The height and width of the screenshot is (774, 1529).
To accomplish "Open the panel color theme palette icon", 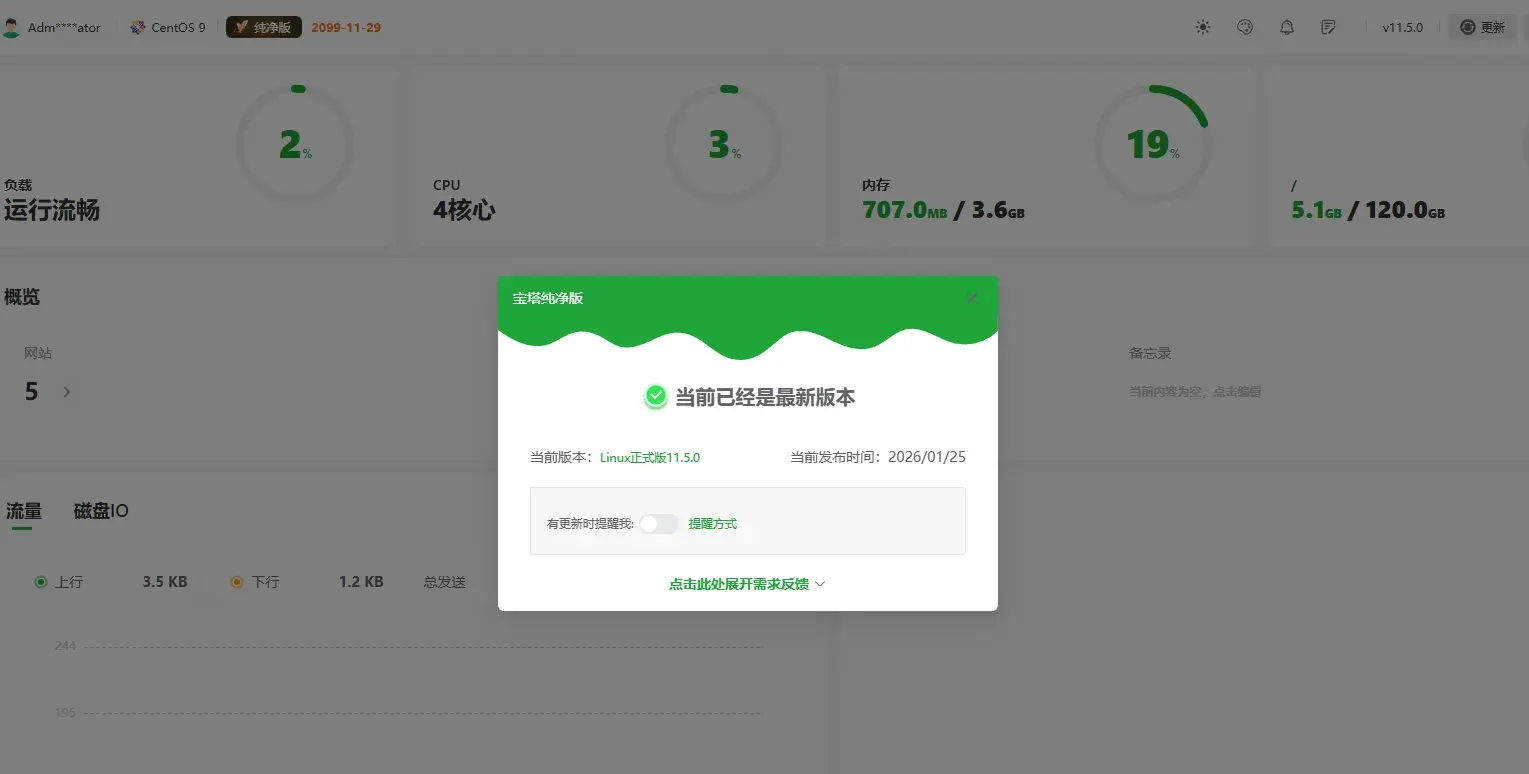I will tap(1245, 27).
